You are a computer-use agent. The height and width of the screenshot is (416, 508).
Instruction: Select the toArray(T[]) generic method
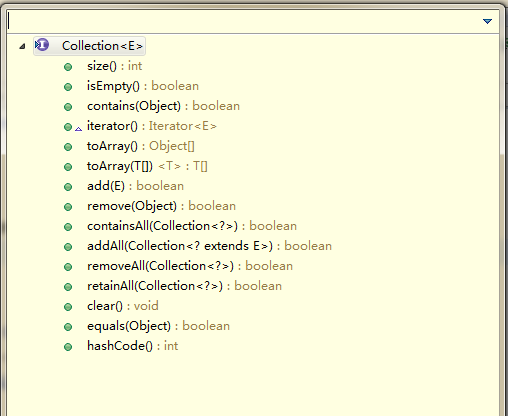(x=147, y=166)
